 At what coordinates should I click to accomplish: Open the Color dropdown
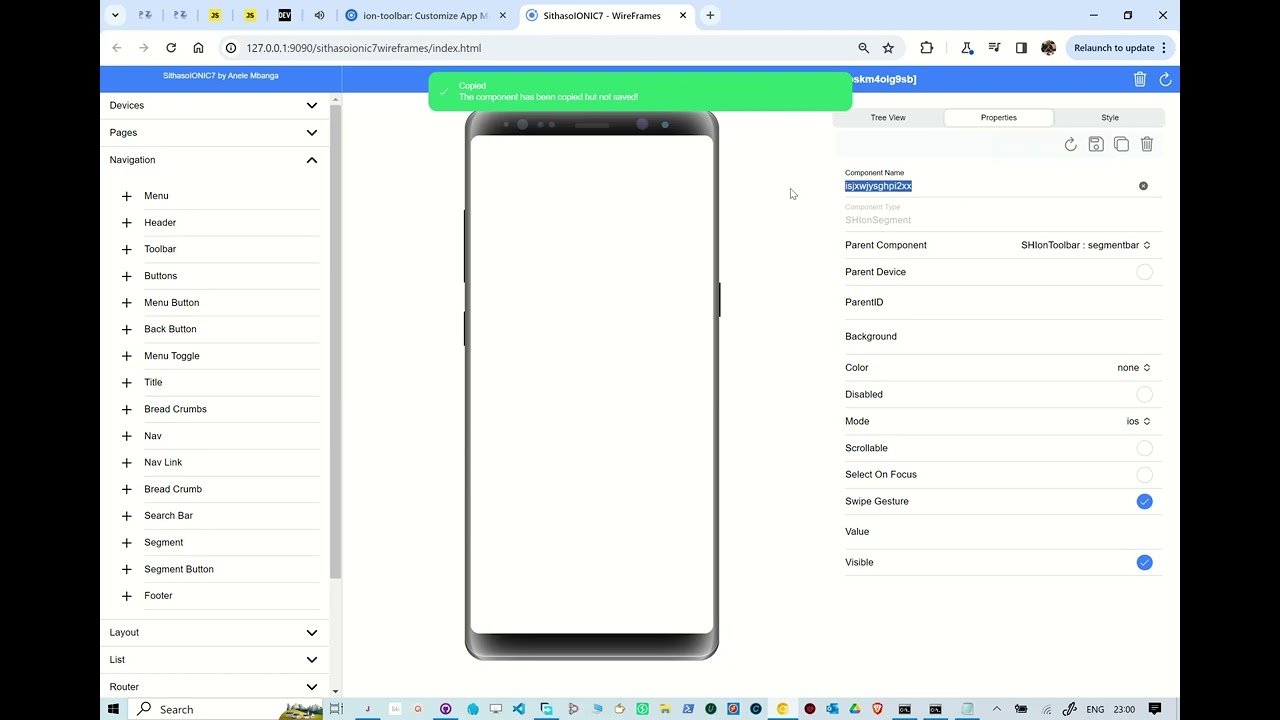(1134, 368)
